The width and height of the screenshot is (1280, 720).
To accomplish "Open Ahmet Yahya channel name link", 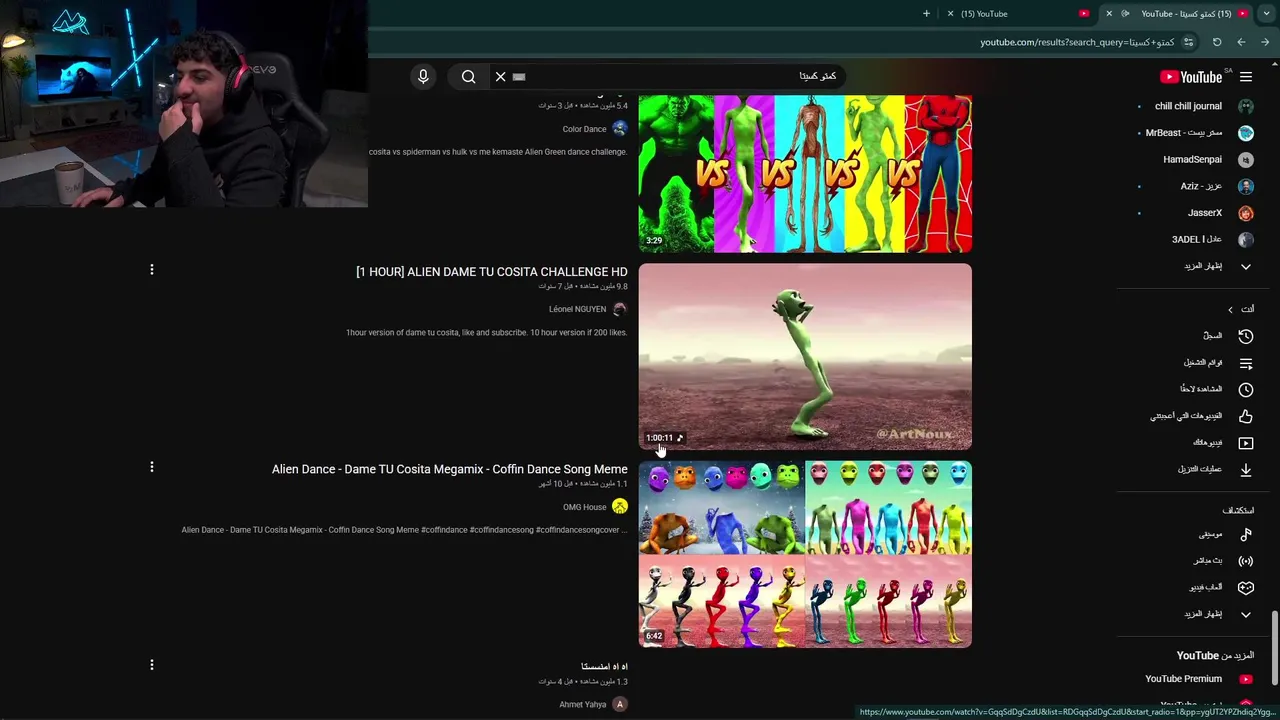I will pyautogui.click(x=582, y=705).
